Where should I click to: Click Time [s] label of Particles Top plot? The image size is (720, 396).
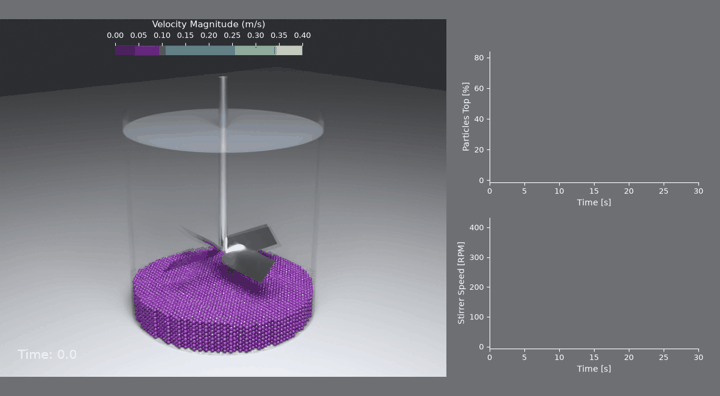click(x=594, y=202)
